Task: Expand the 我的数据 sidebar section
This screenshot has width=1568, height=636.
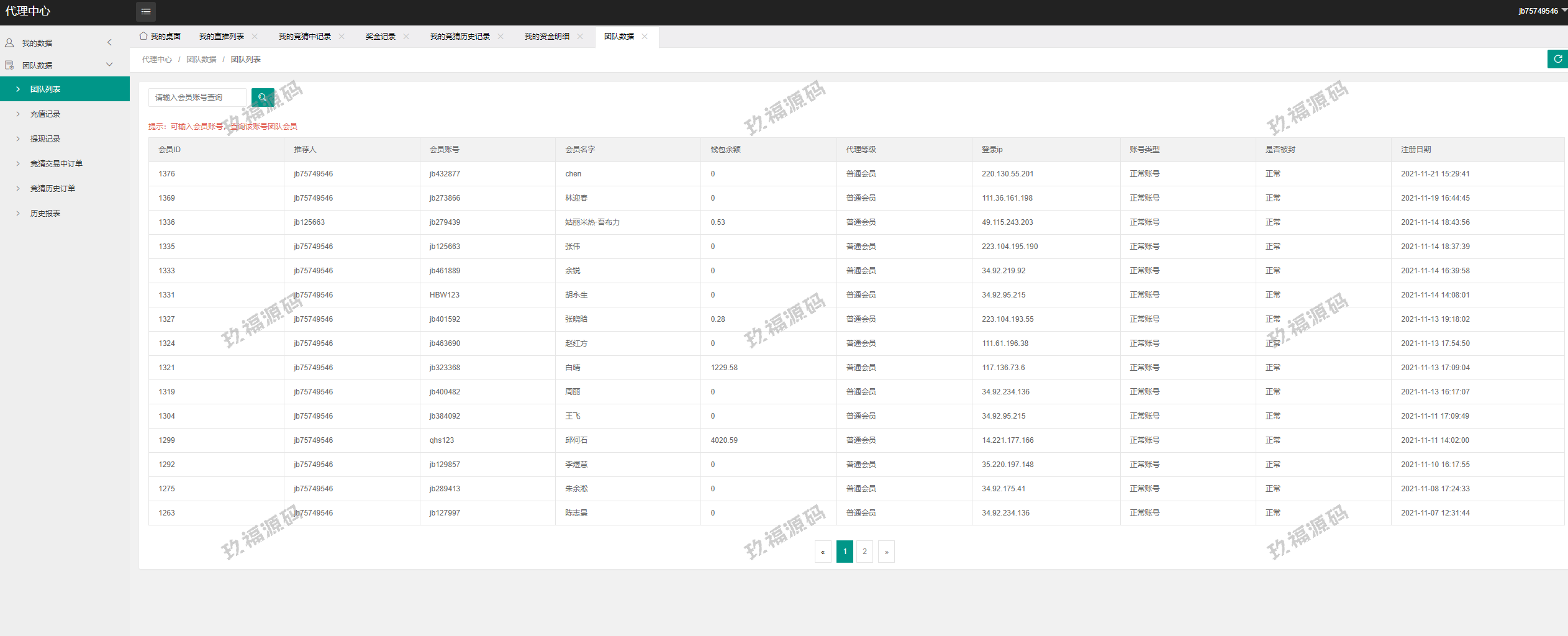Action: 59,43
